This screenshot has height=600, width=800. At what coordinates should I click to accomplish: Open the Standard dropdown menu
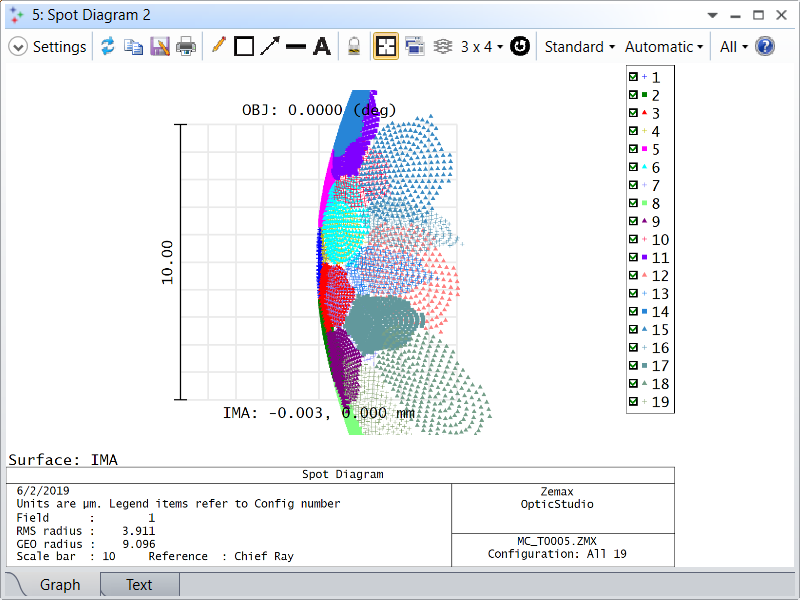580,47
